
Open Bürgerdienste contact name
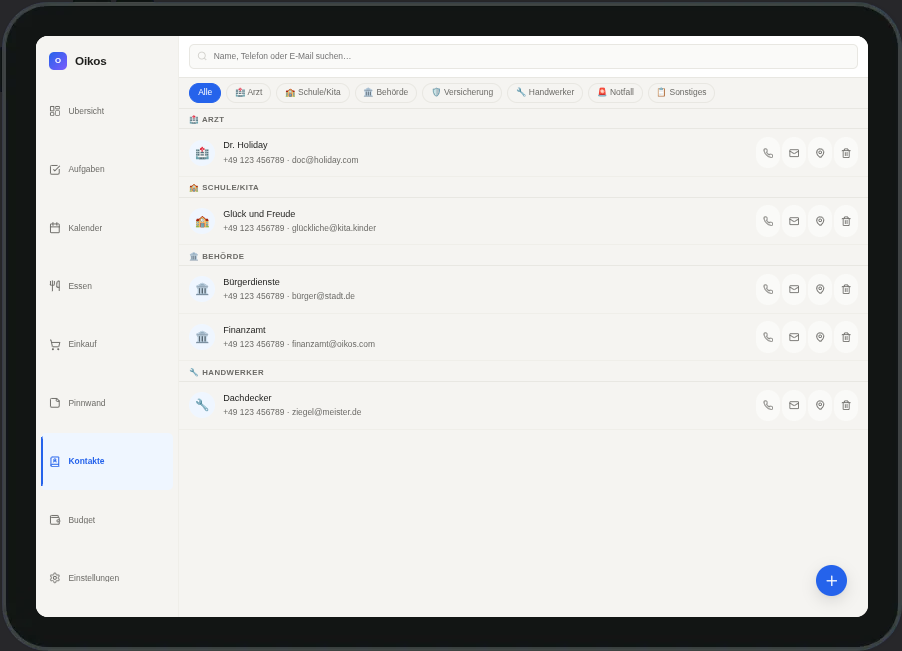(x=251, y=282)
